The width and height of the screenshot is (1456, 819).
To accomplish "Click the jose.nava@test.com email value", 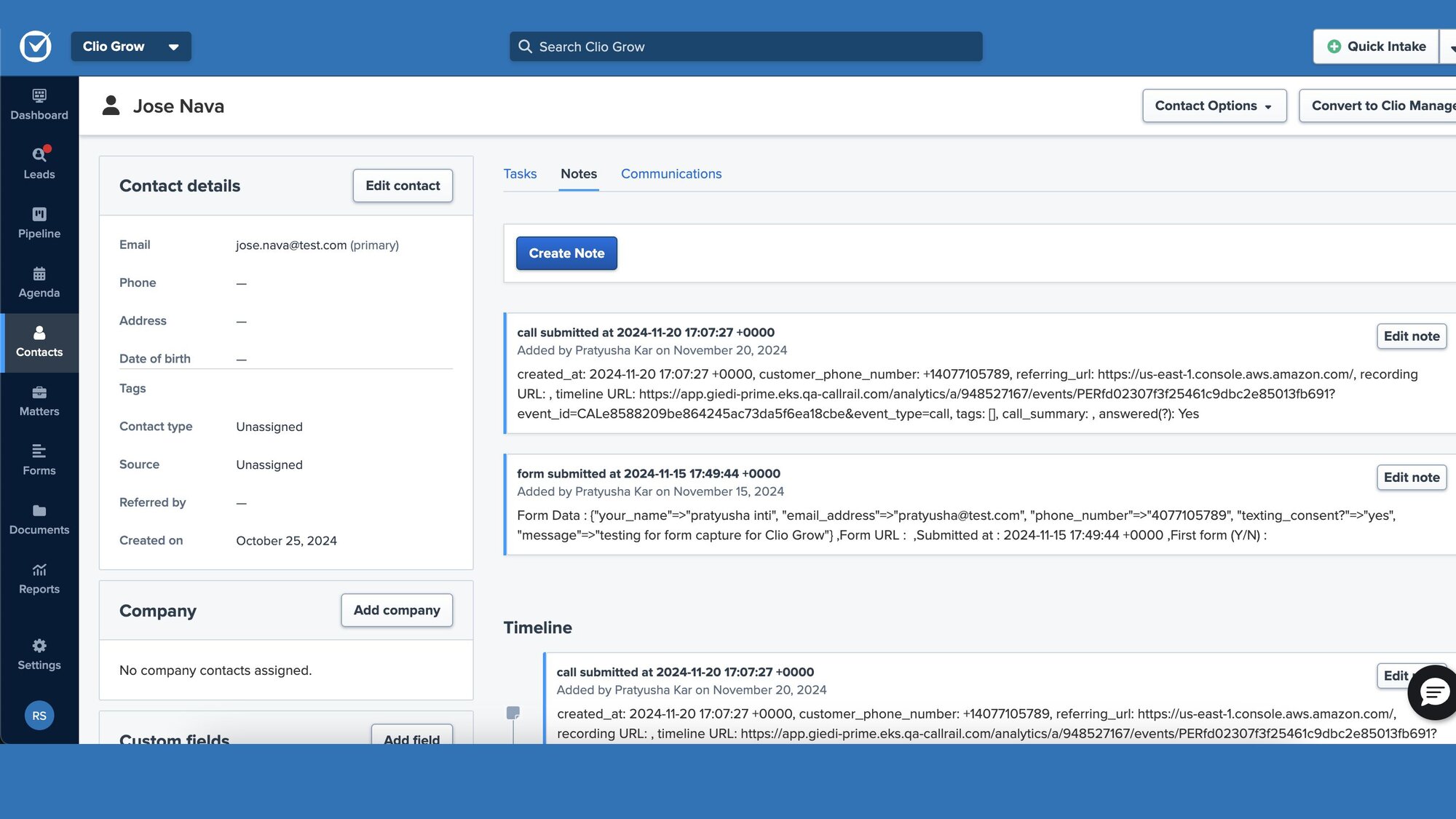I will pyautogui.click(x=291, y=245).
